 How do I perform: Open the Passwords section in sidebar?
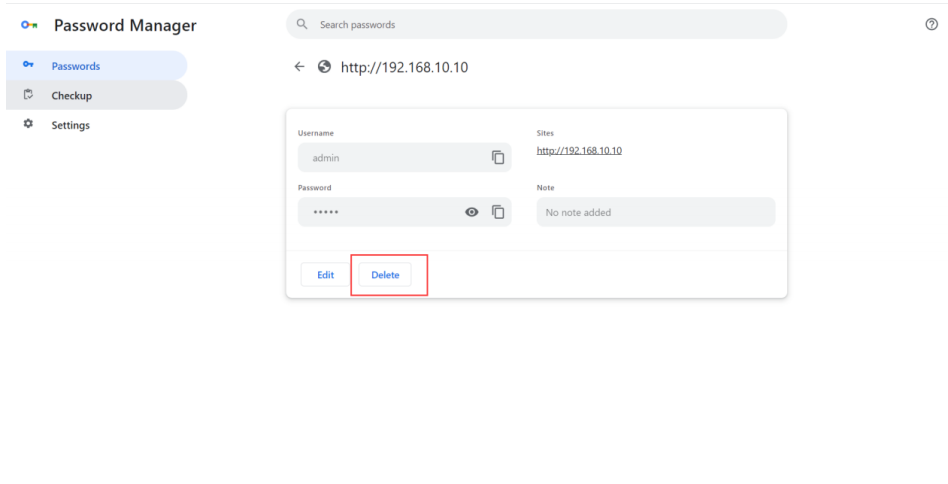click(76, 66)
